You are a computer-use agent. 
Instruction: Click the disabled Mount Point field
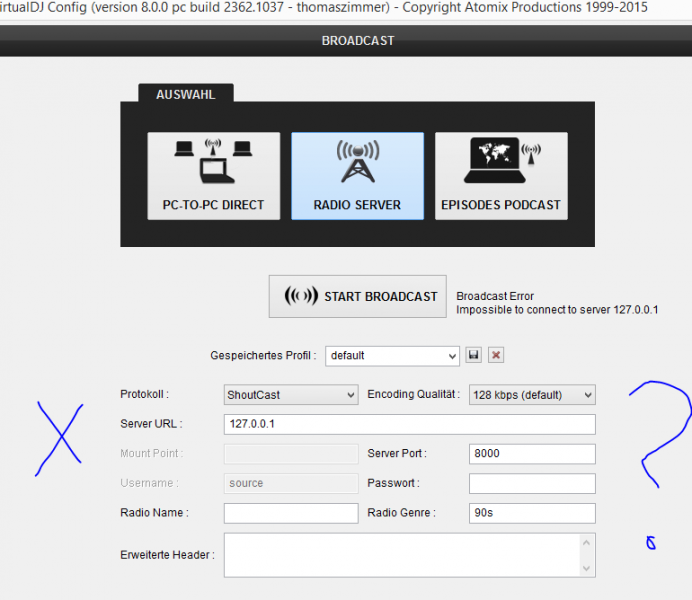(x=291, y=454)
